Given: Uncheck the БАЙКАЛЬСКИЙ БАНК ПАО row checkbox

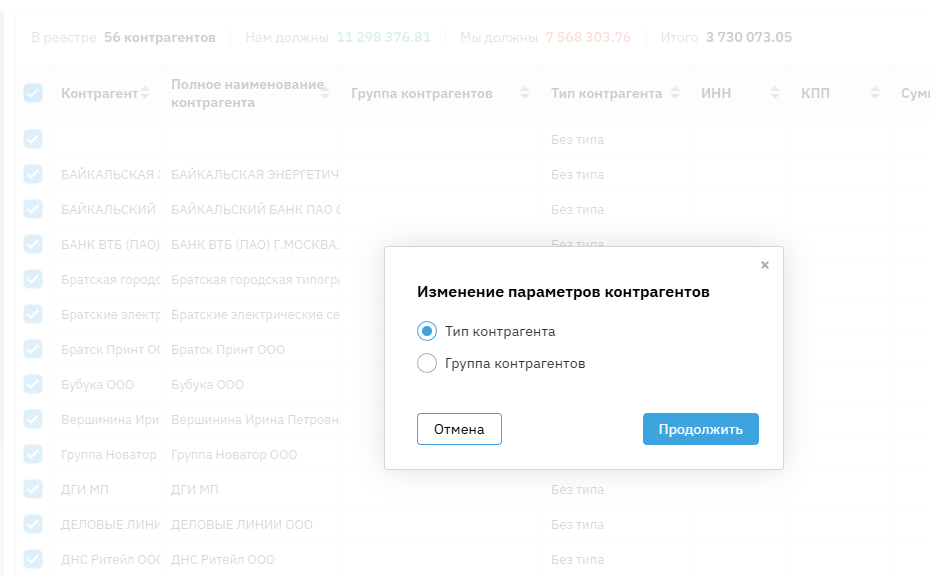Looking at the screenshot, I should (x=33, y=209).
